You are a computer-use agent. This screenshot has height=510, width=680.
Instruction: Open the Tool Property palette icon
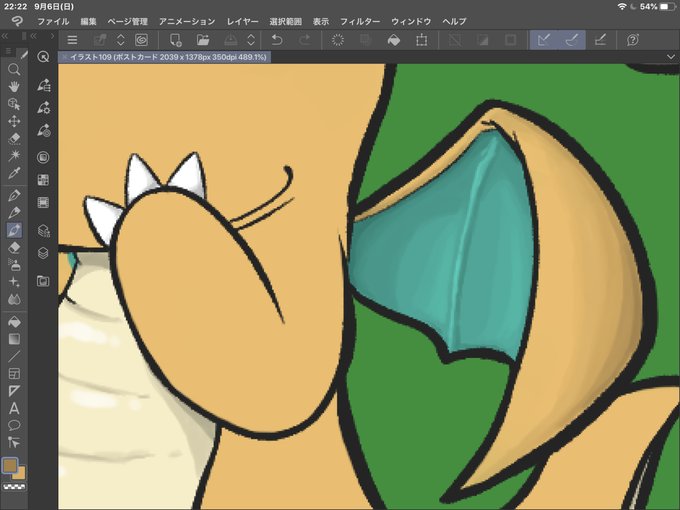coord(43,107)
